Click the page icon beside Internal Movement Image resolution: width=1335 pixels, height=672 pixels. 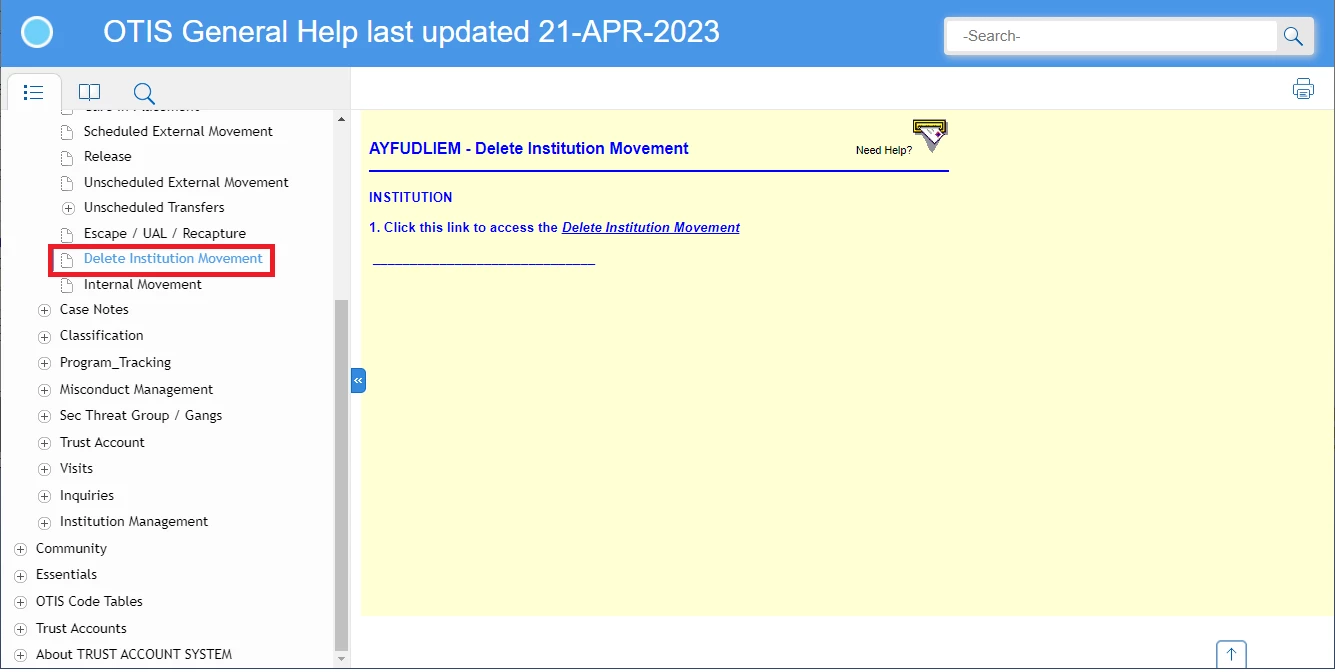pyautogui.click(x=68, y=285)
